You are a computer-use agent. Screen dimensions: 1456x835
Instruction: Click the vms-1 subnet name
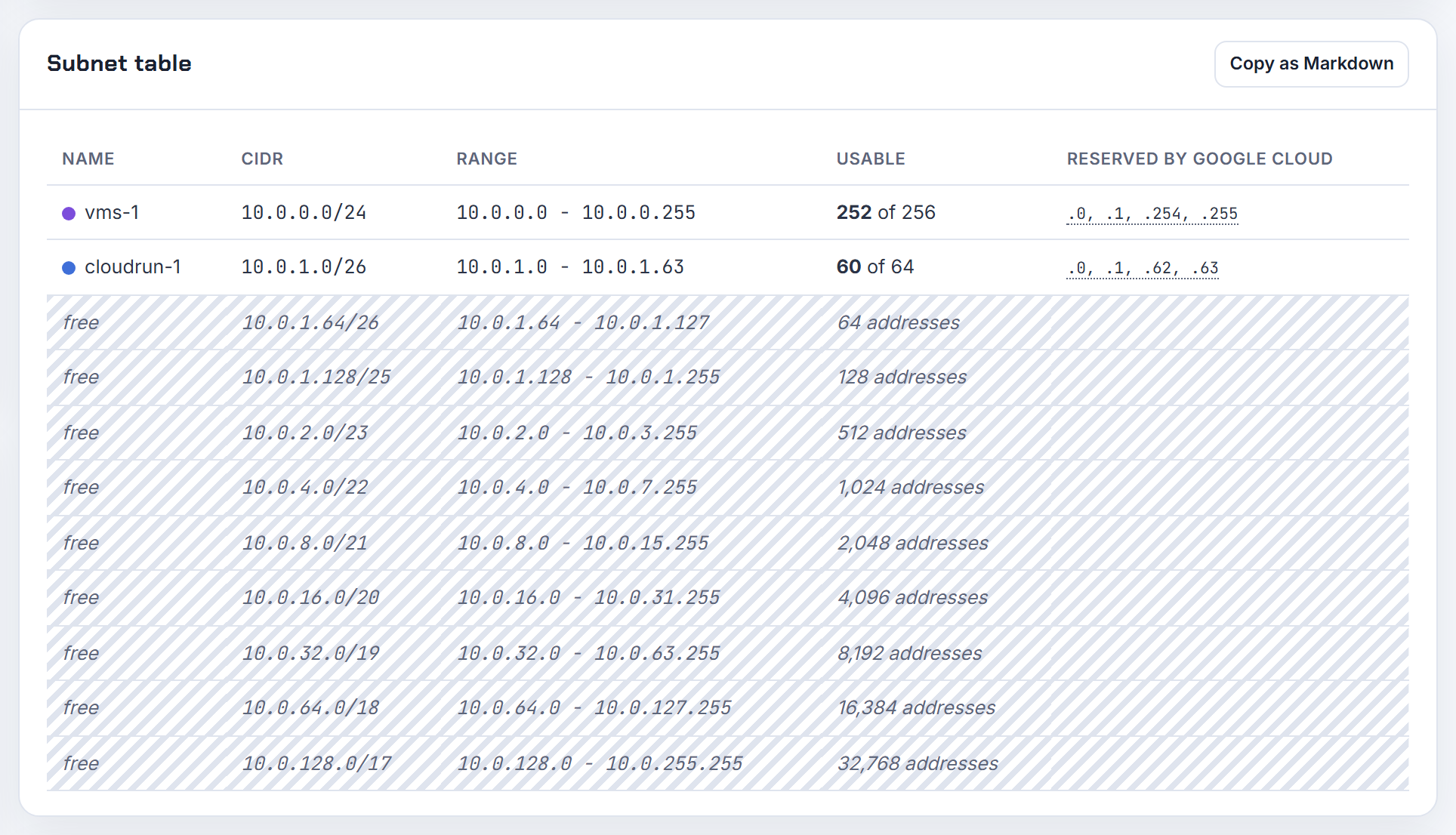point(112,213)
